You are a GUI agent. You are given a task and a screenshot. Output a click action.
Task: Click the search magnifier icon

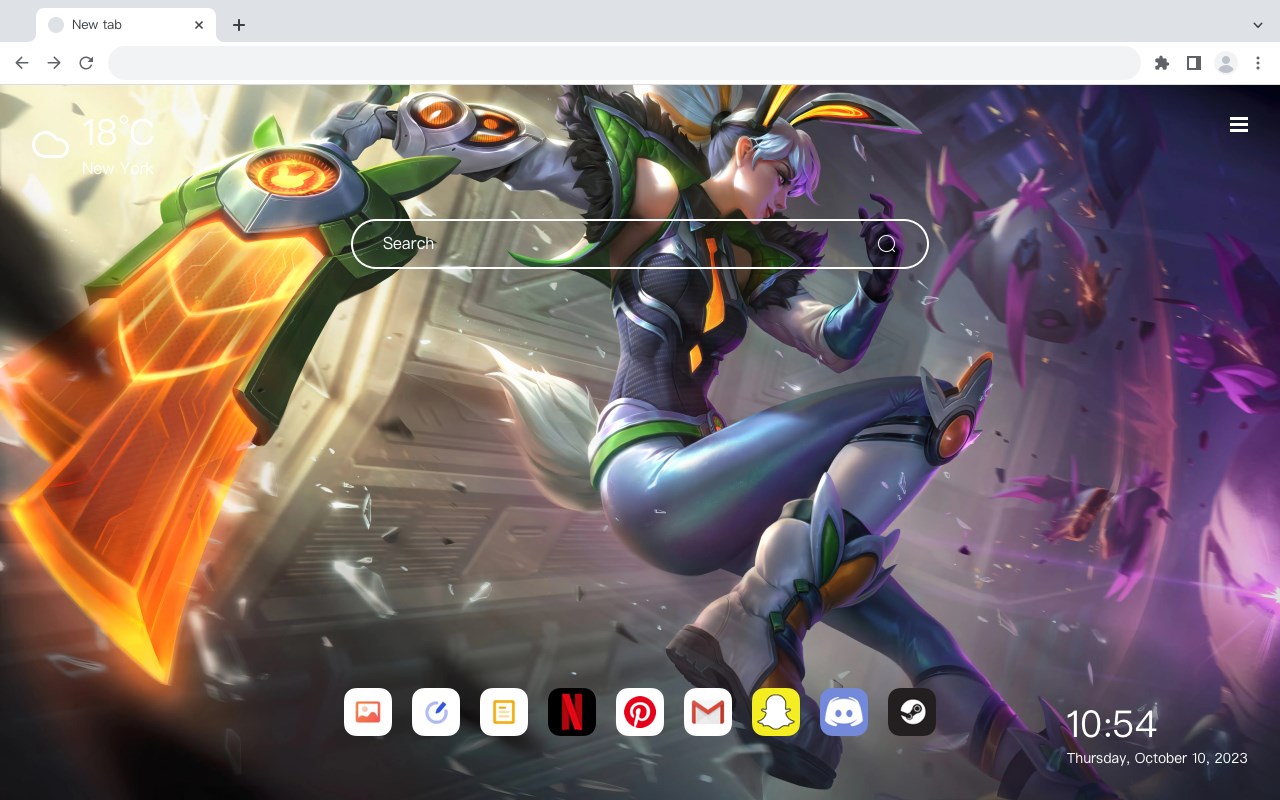(887, 244)
